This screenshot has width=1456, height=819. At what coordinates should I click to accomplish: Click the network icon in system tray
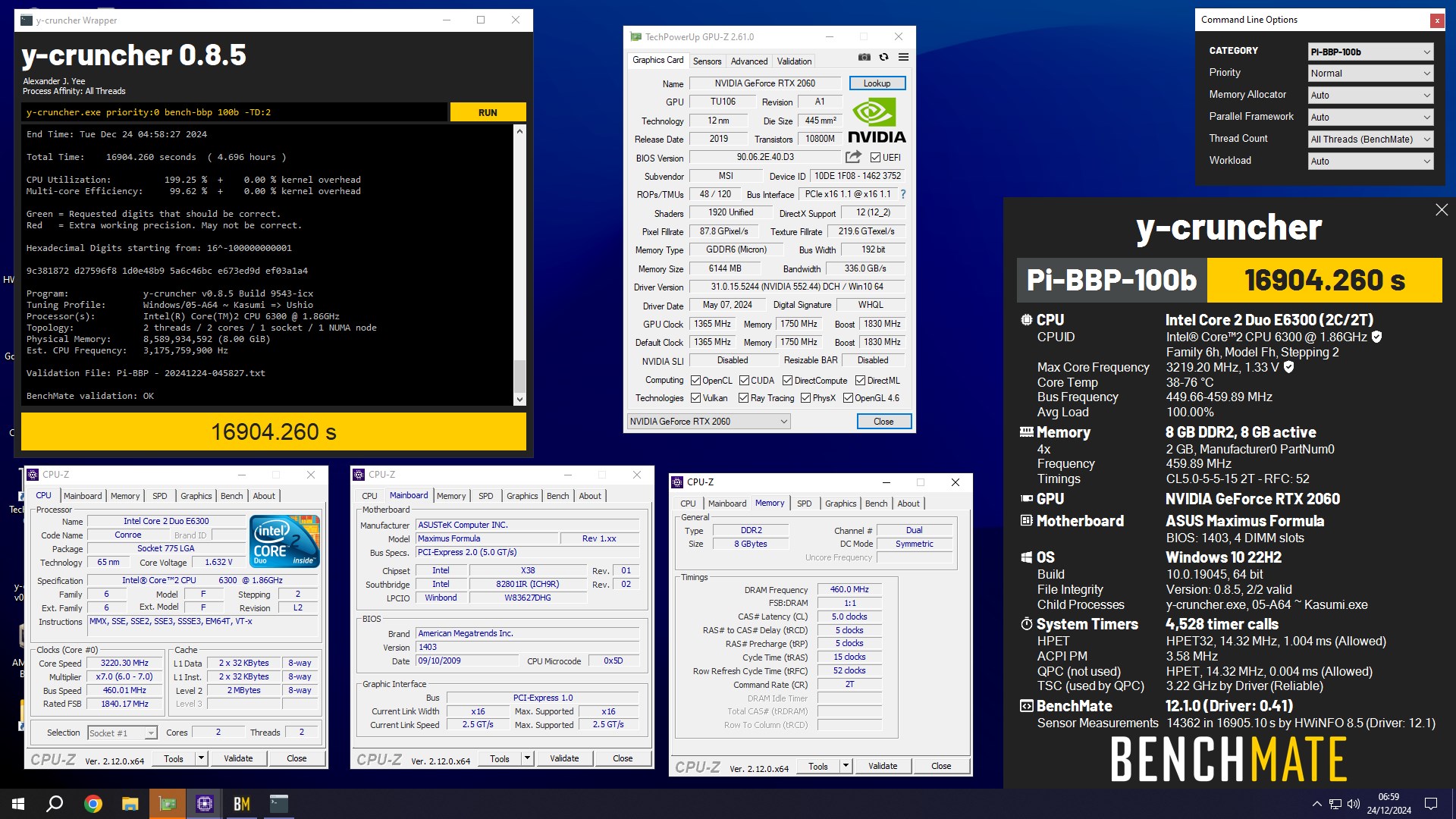(1335, 804)
